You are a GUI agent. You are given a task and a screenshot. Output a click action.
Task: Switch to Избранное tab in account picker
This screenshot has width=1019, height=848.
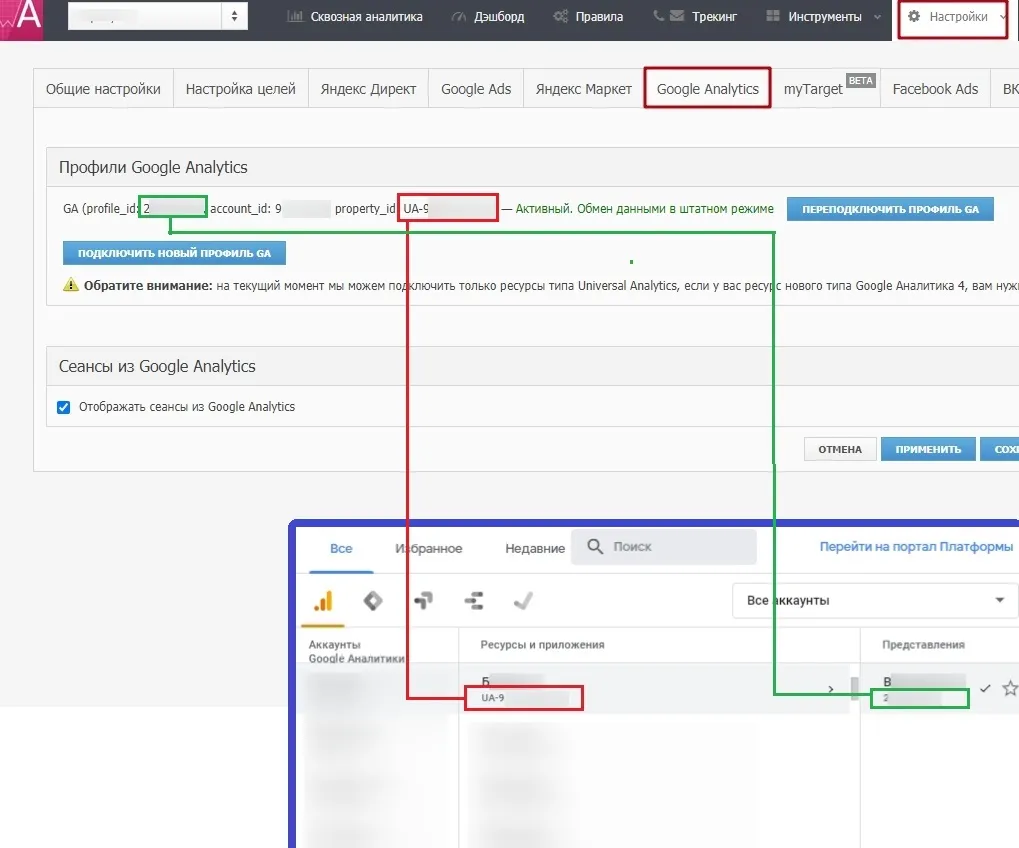click(x=429, y=548)
